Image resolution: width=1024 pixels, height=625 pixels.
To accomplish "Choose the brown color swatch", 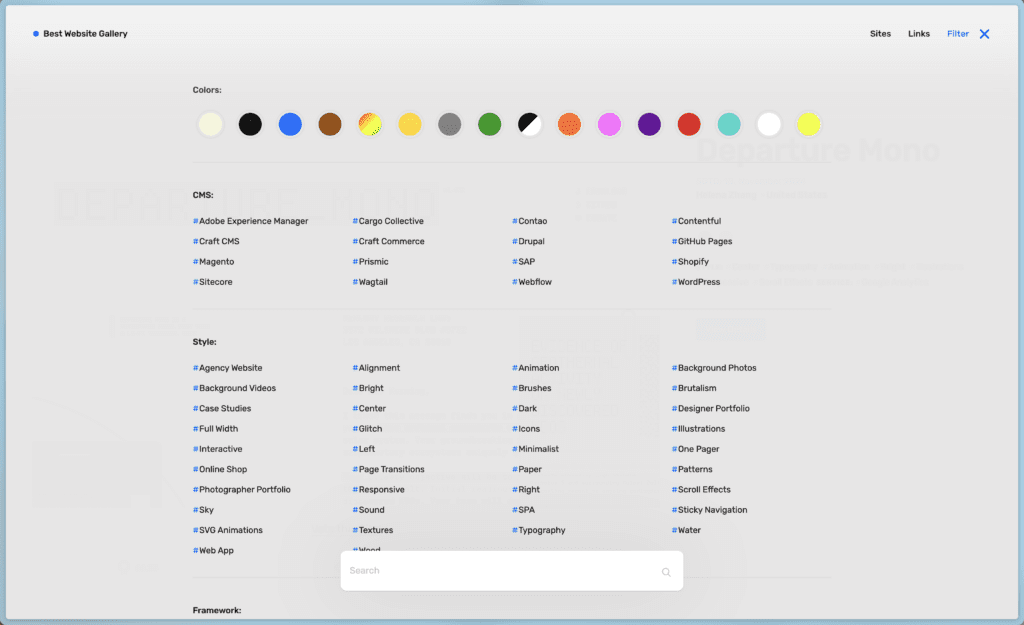I will [x=330, y=125].
